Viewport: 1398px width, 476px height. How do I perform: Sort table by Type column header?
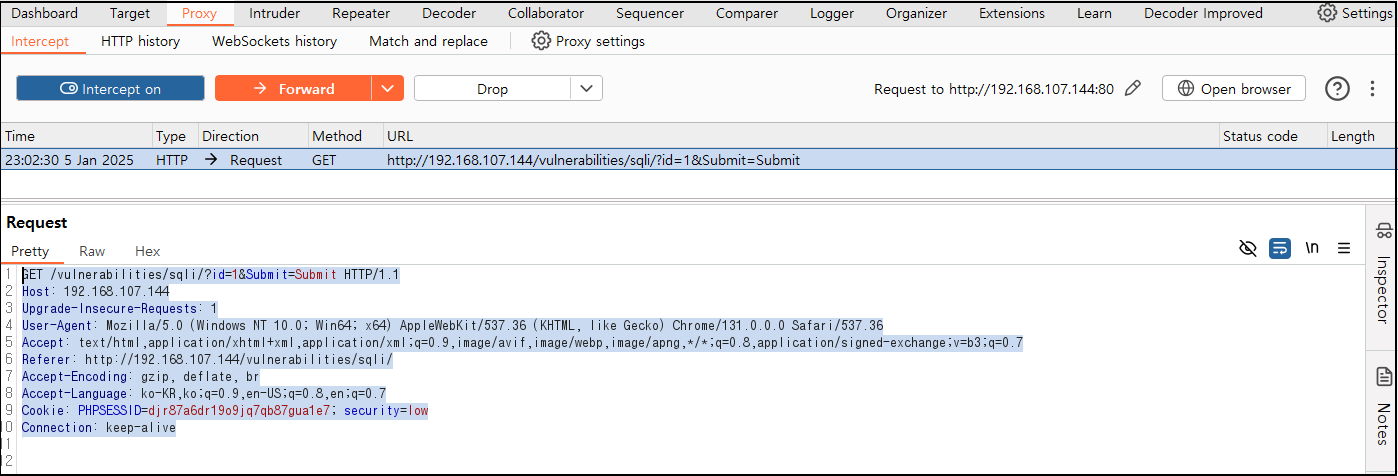[x=174, y=136]
